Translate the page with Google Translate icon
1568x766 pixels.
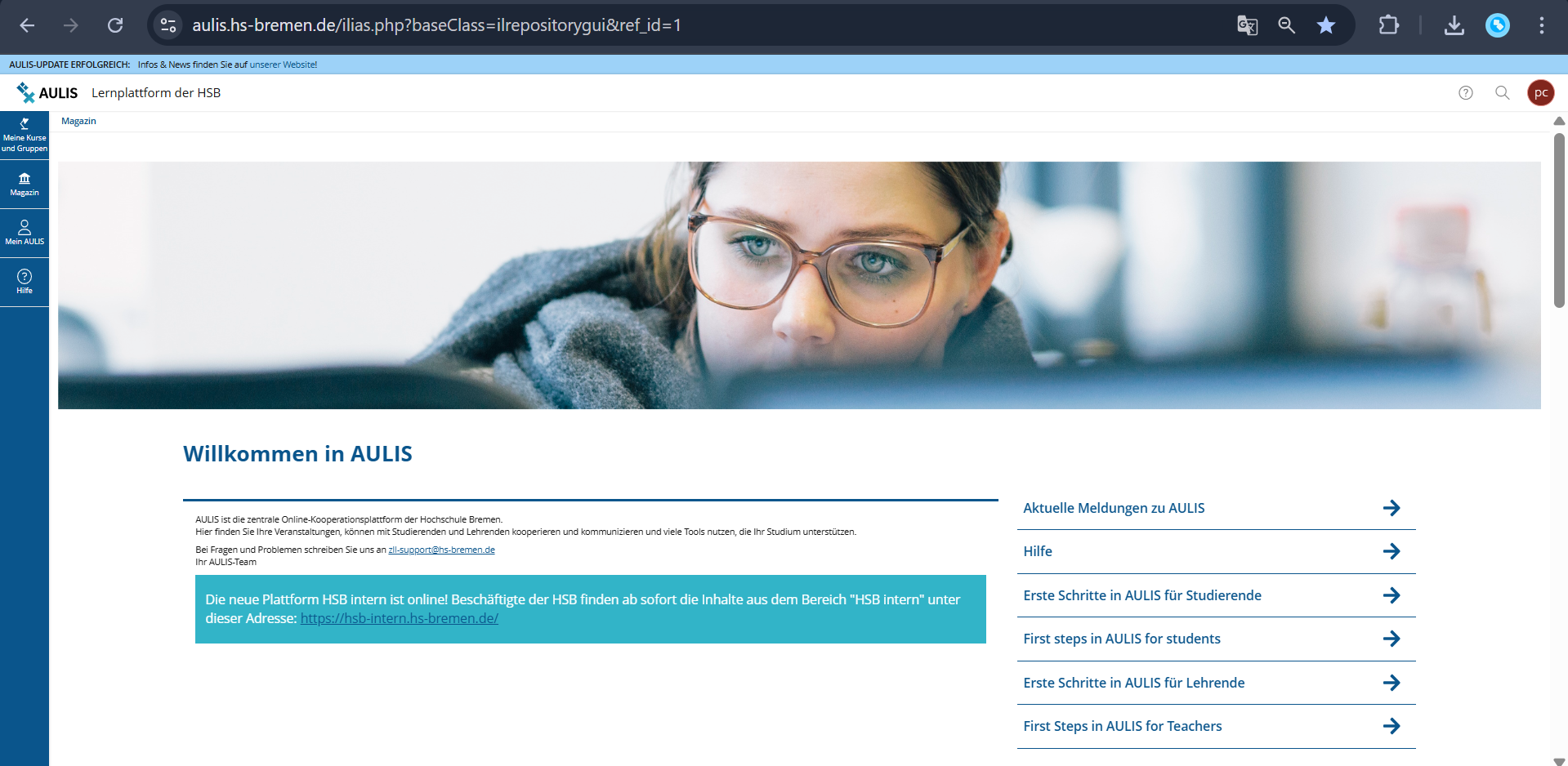(1247, 25)
